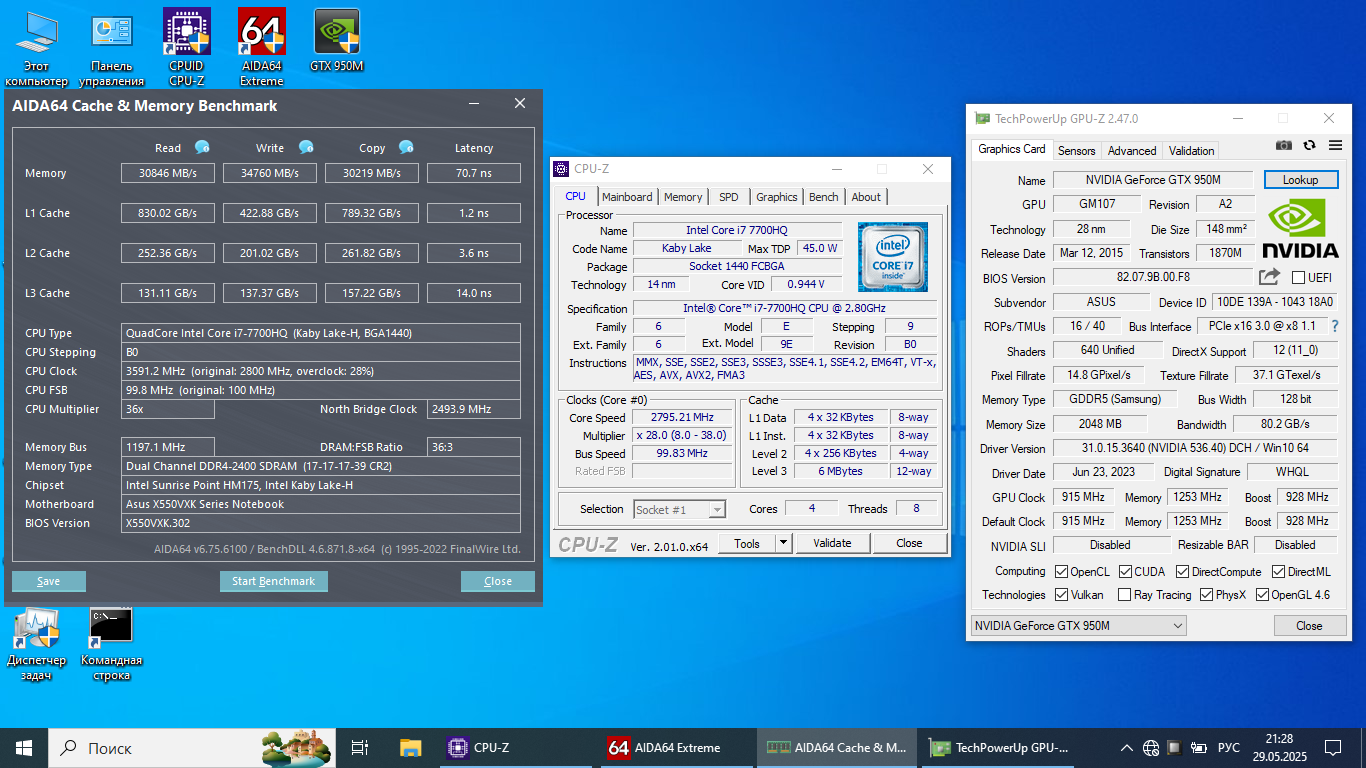
Task: Click the Start Benchmark button
Action: tap(273, 581)
